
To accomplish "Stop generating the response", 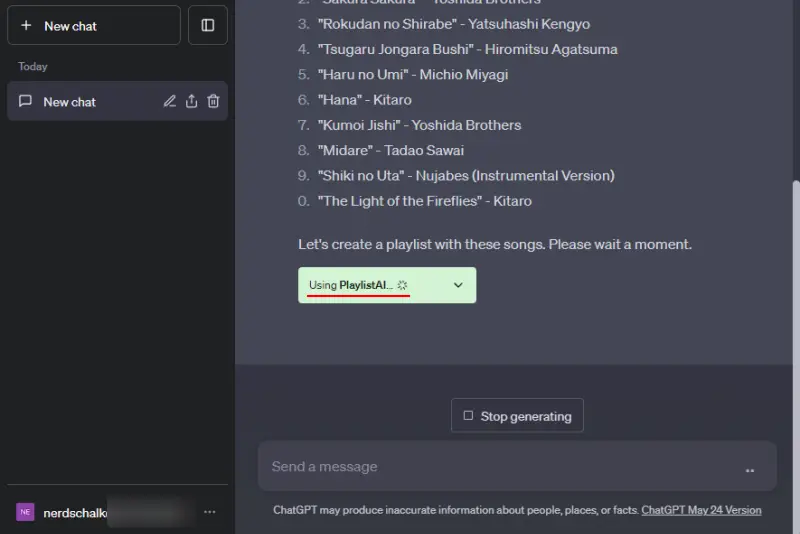I will (x=517, y=416).
